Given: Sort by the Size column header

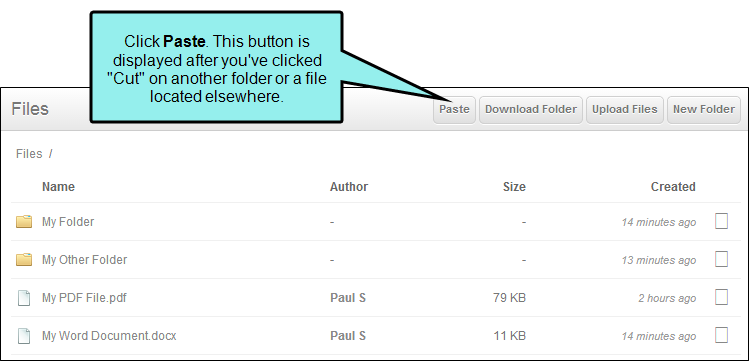Looking at the screenshot, I should 514,187.
